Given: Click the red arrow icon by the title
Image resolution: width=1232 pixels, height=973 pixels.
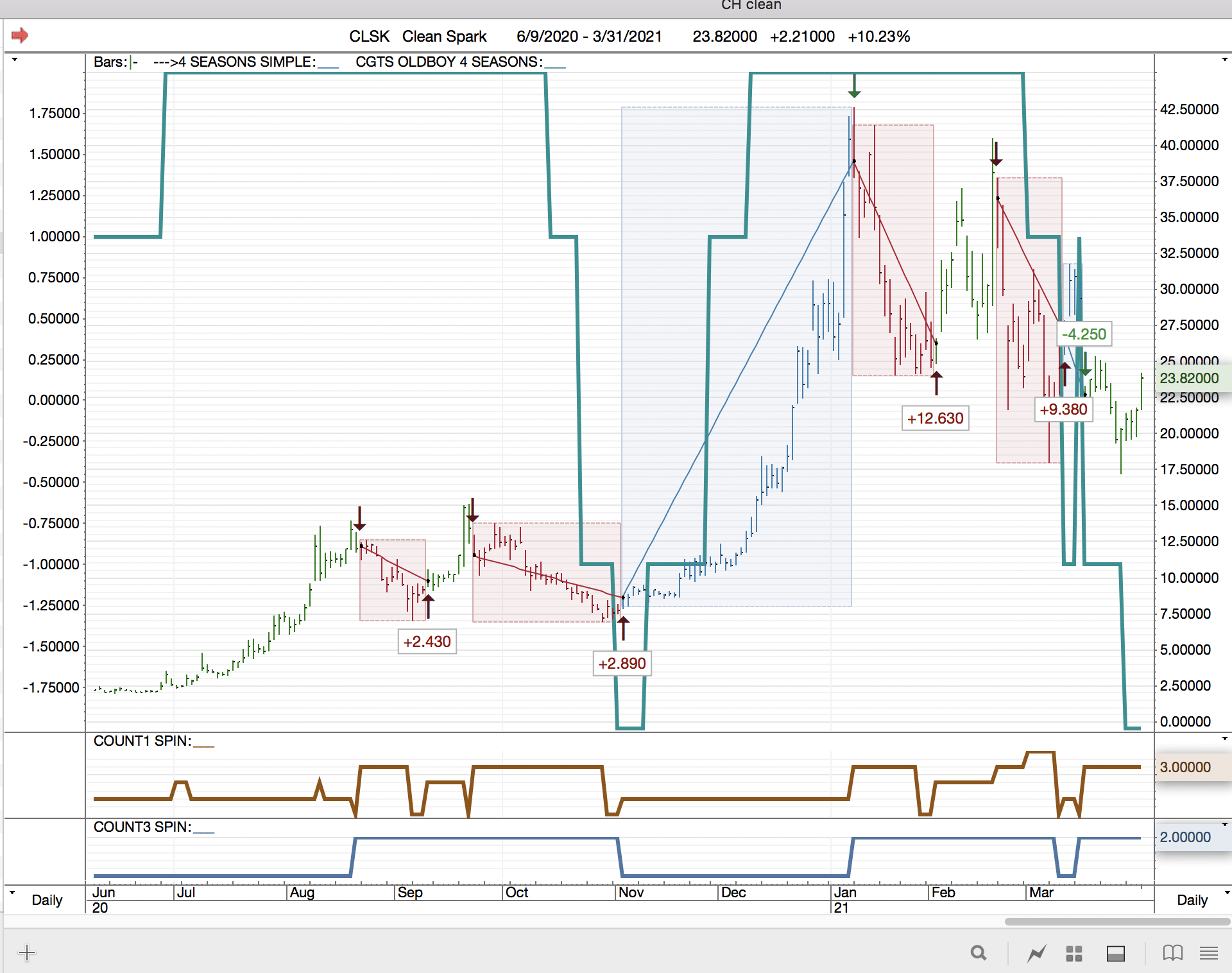Looking at the screenshot, I should click(x=20, y=35).
